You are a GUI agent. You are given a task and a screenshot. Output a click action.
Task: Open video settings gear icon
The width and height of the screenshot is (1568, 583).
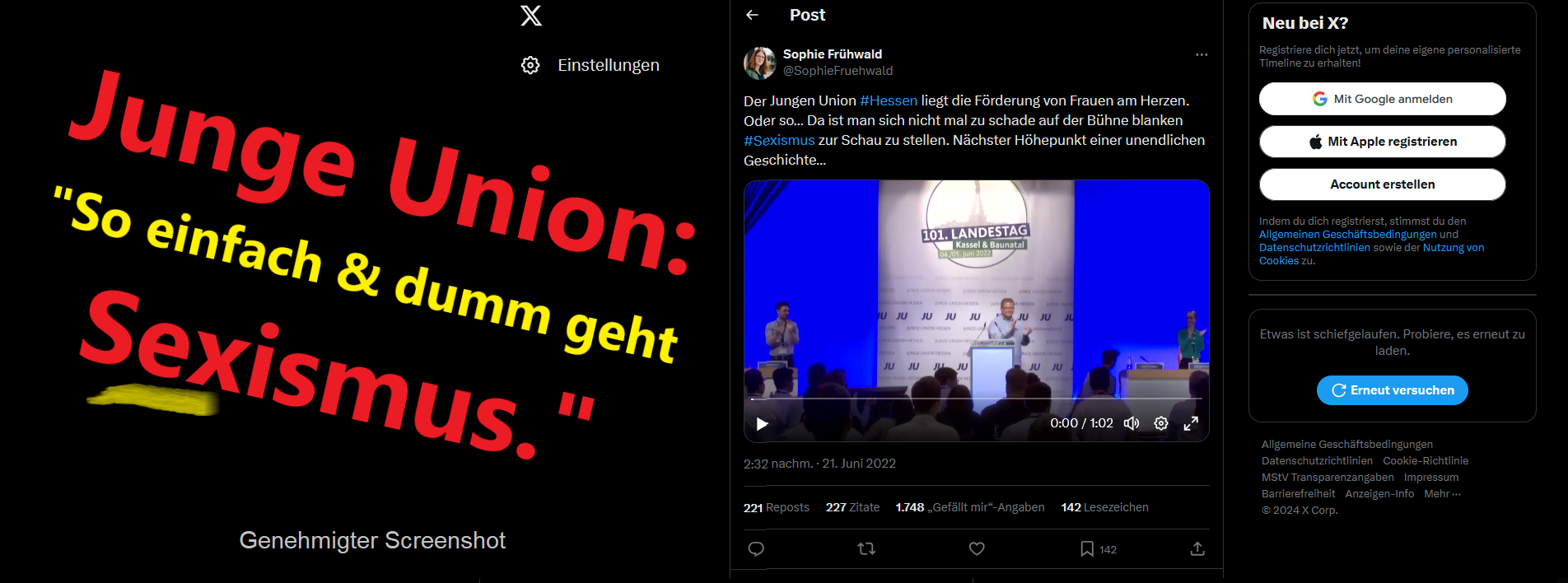(x=1161, y=423)
